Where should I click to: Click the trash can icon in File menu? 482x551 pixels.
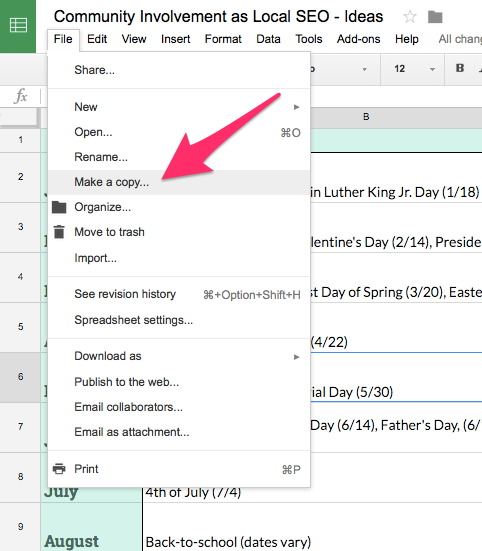point(59,232)
